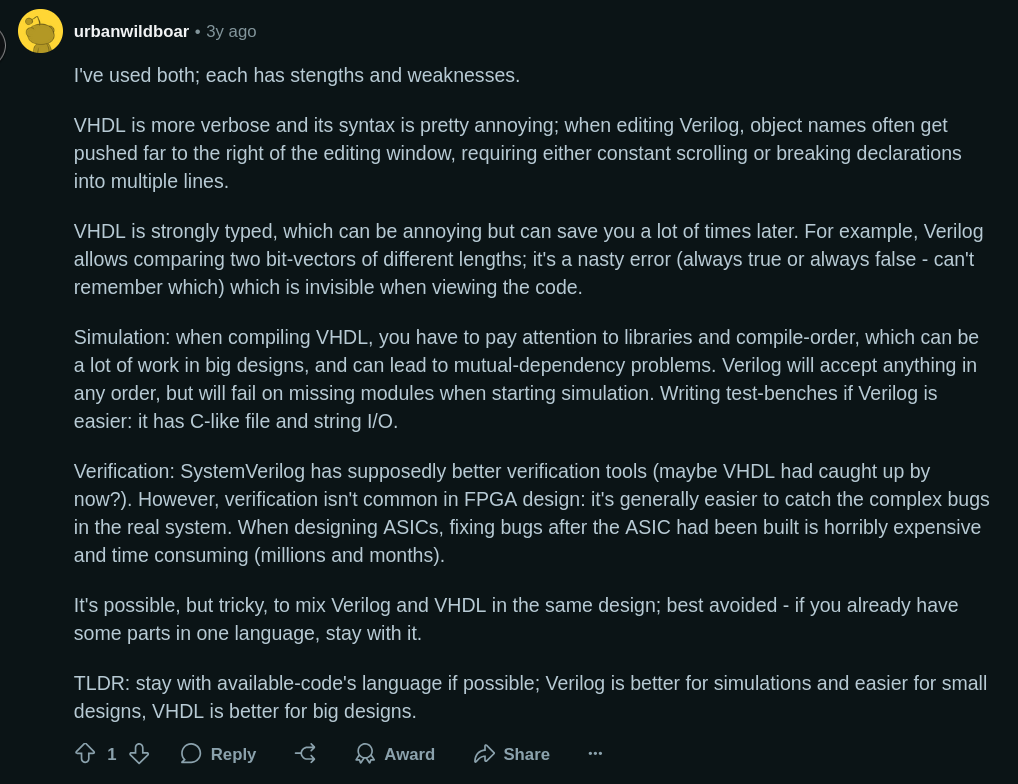1018x784 pixels.
Task: Collapse the comment thread via left edge circle
Action: pyautogui.click(x=2, y=44)
